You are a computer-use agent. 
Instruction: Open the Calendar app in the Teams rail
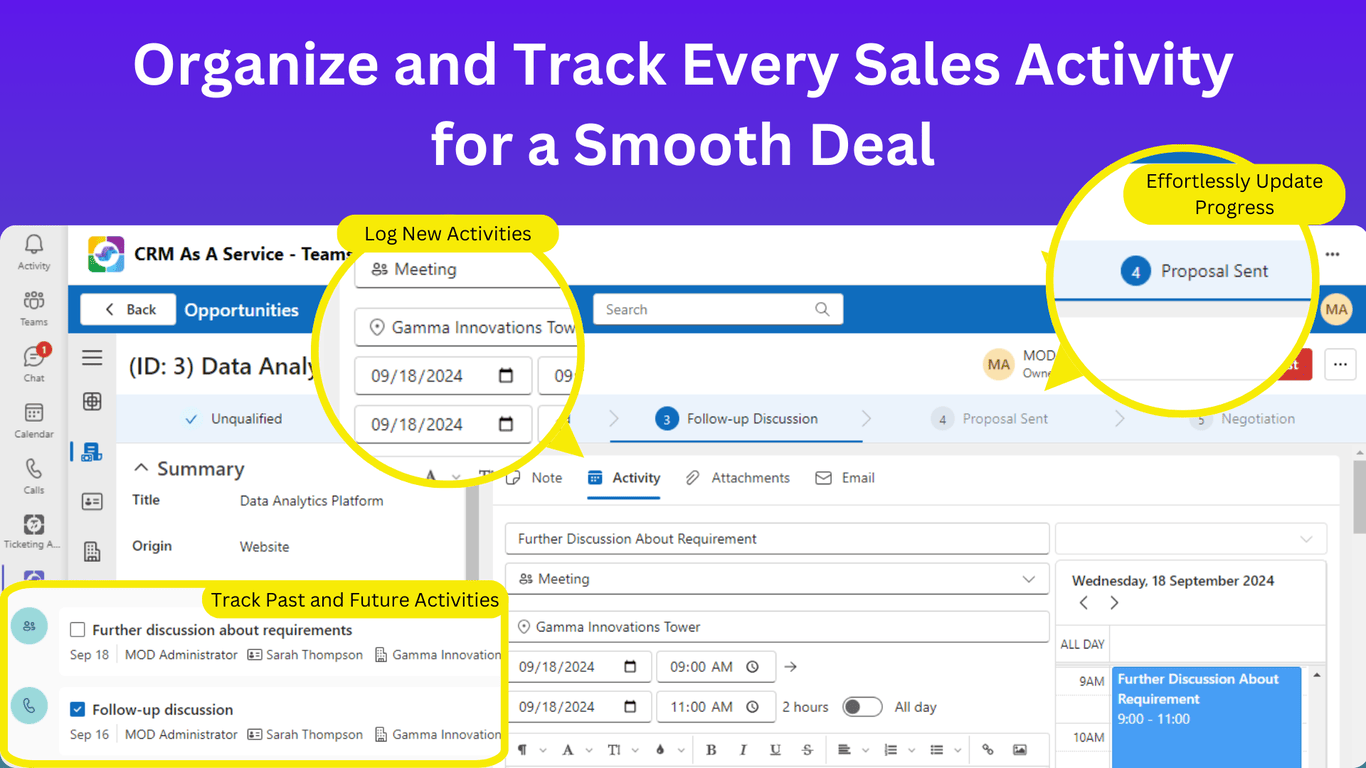(34, 420)
